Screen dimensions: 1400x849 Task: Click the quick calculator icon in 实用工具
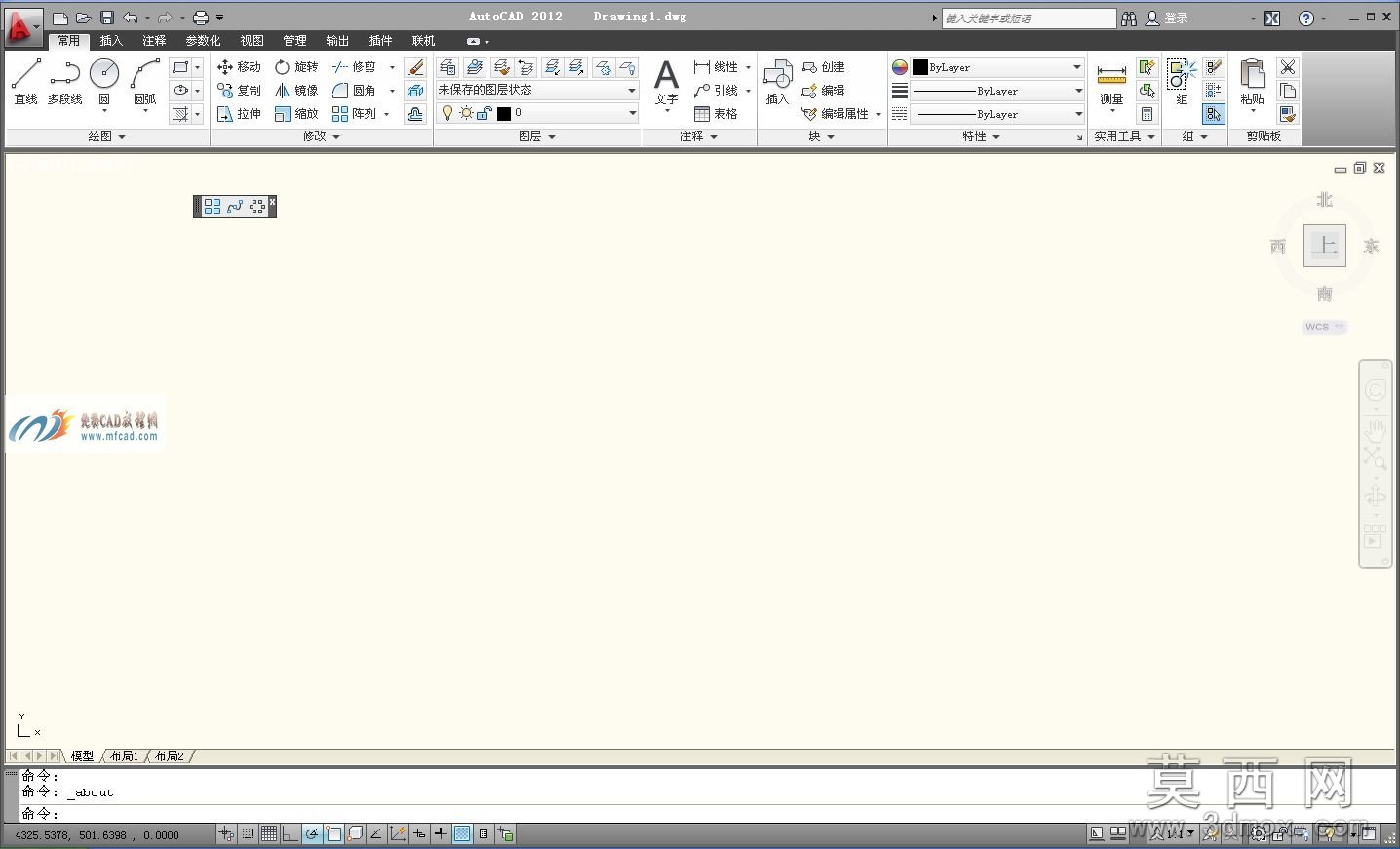pos(1147,114)
